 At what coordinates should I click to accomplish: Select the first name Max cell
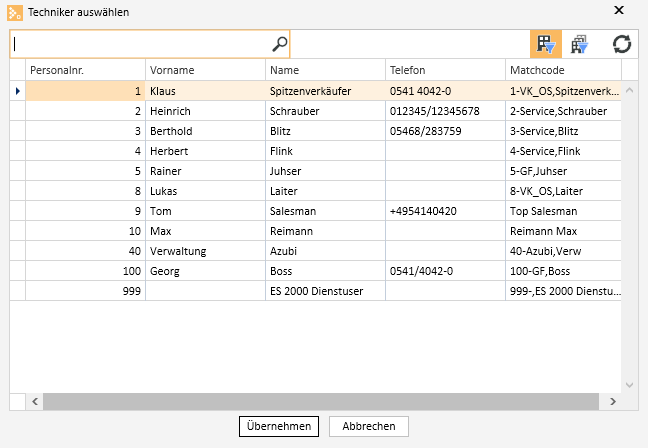(205, 231)
